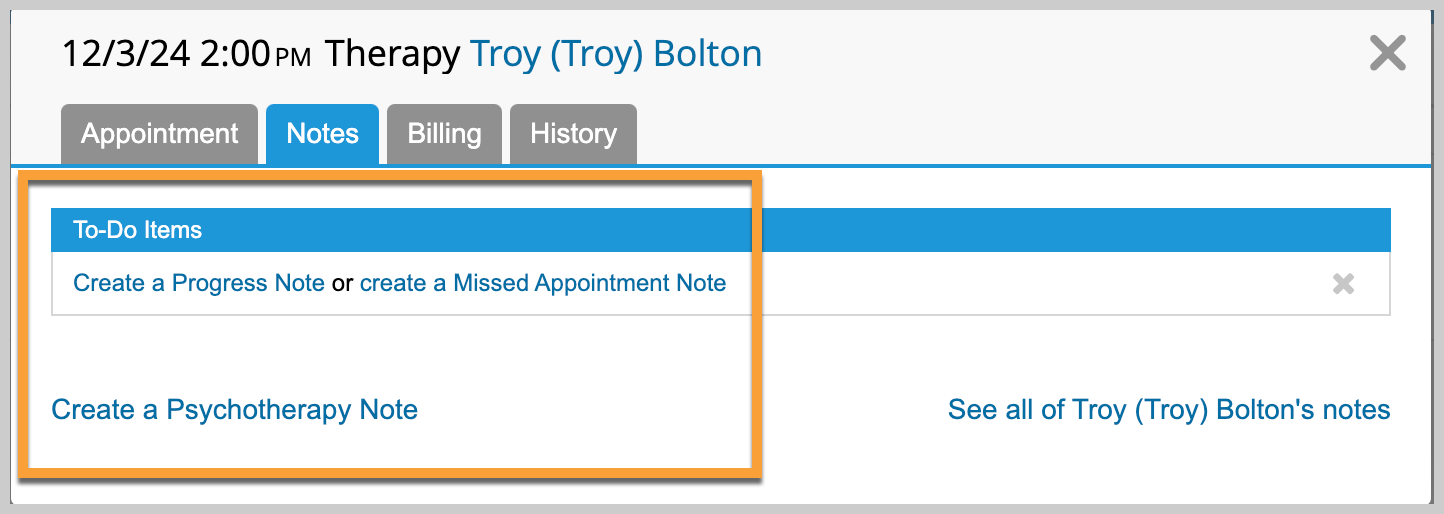Start a new Psychotherapy Note
The width and height of the screenshot is (1444, 514).
point(234,409)
